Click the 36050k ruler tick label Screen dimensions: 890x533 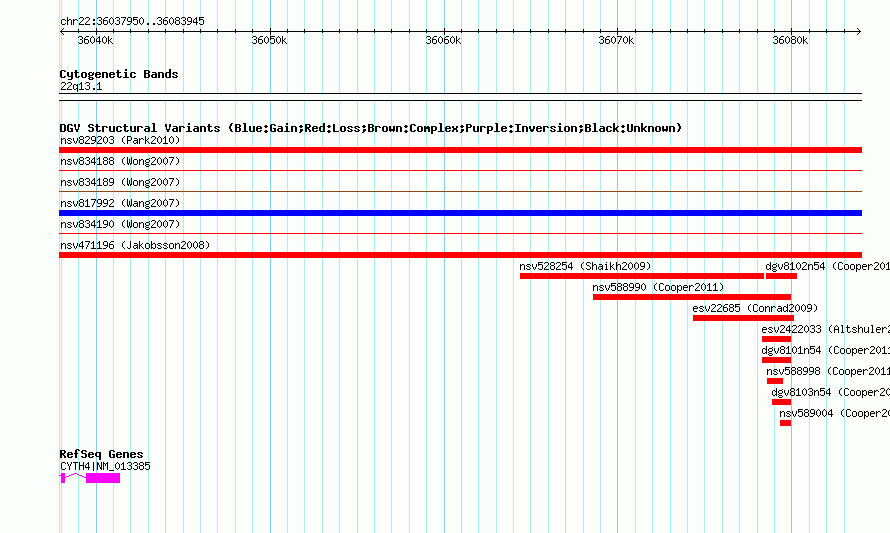click(x=269, y=40)
